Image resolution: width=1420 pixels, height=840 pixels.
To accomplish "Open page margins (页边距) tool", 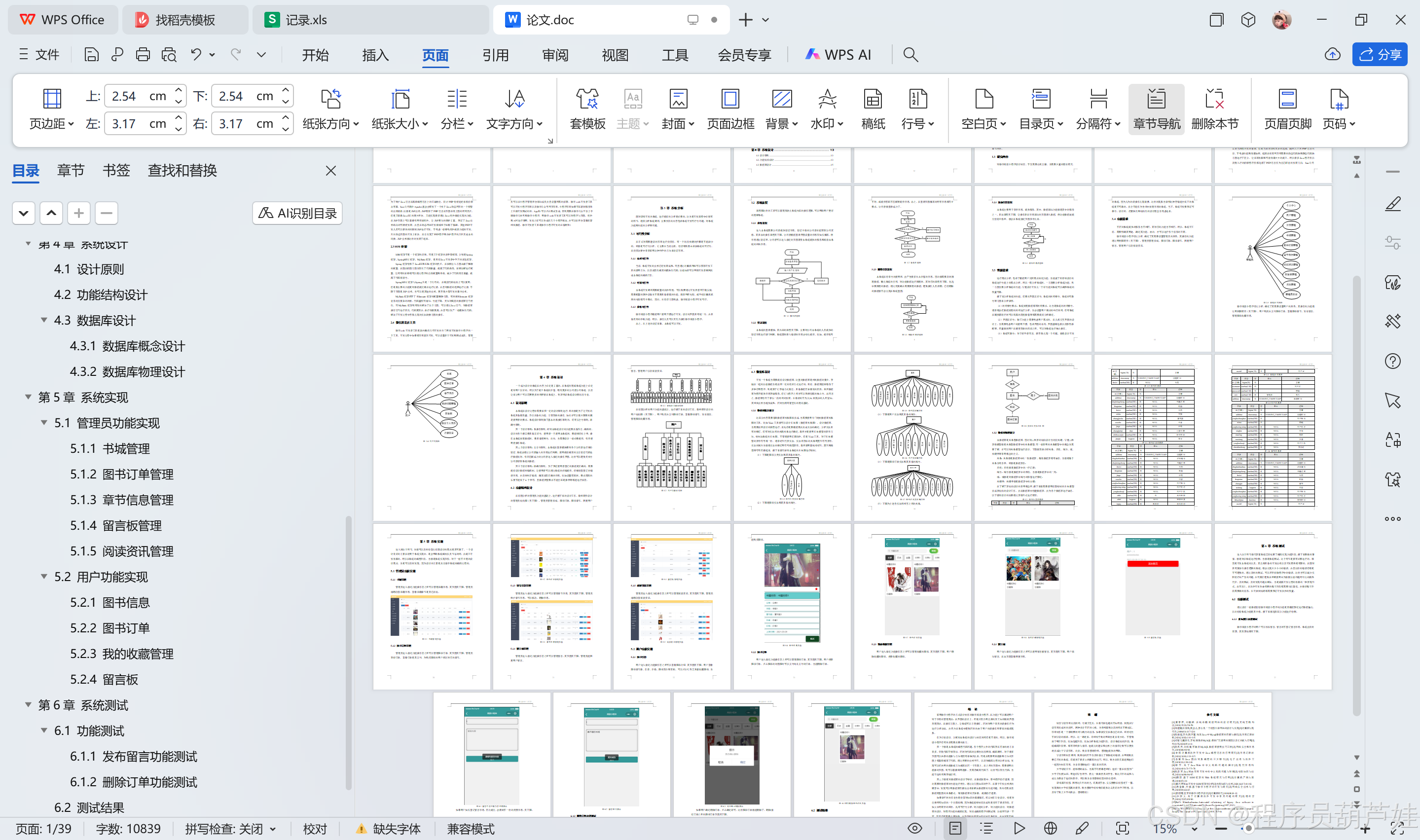I will click(51, 109).
